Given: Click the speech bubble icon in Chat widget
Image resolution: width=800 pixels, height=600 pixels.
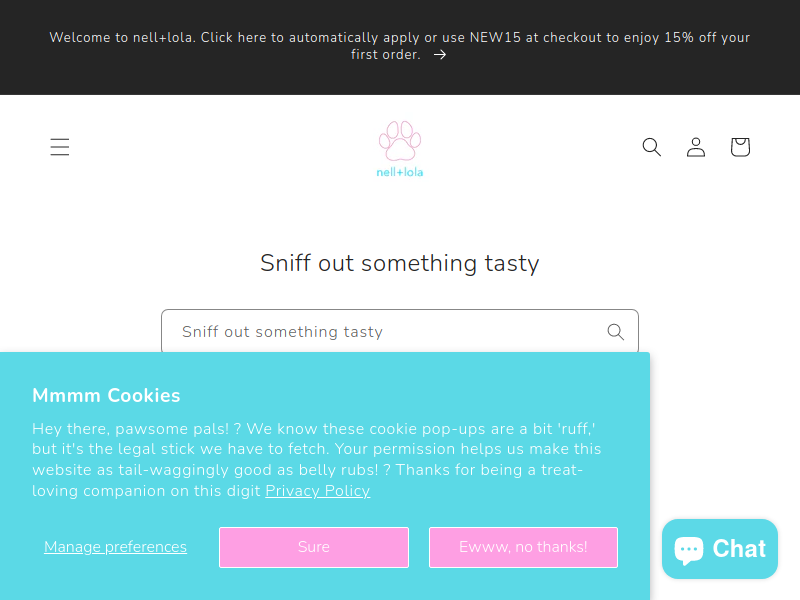Looking at the screenshot, I should click(x=689, y=550).
